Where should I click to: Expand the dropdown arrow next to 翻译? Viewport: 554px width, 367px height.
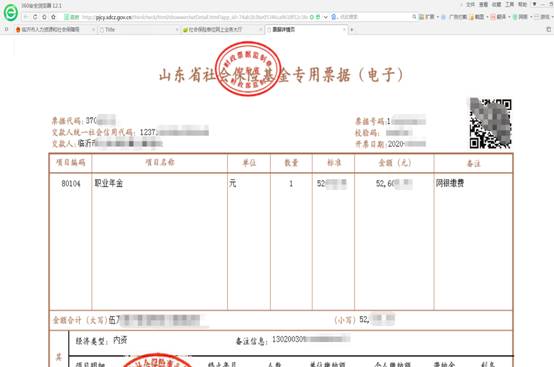tap(509, 17)
